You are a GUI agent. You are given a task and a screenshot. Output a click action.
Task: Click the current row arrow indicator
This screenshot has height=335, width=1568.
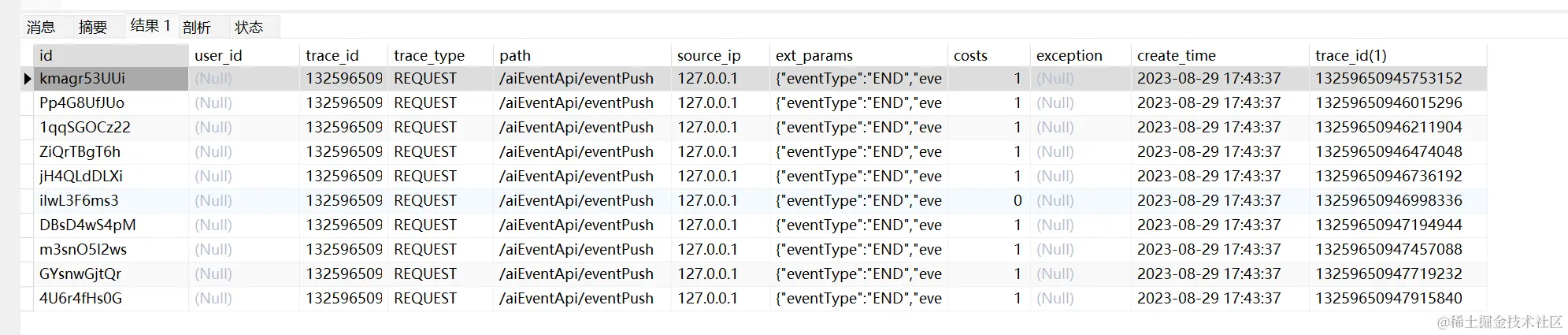[x=27, y=79]
